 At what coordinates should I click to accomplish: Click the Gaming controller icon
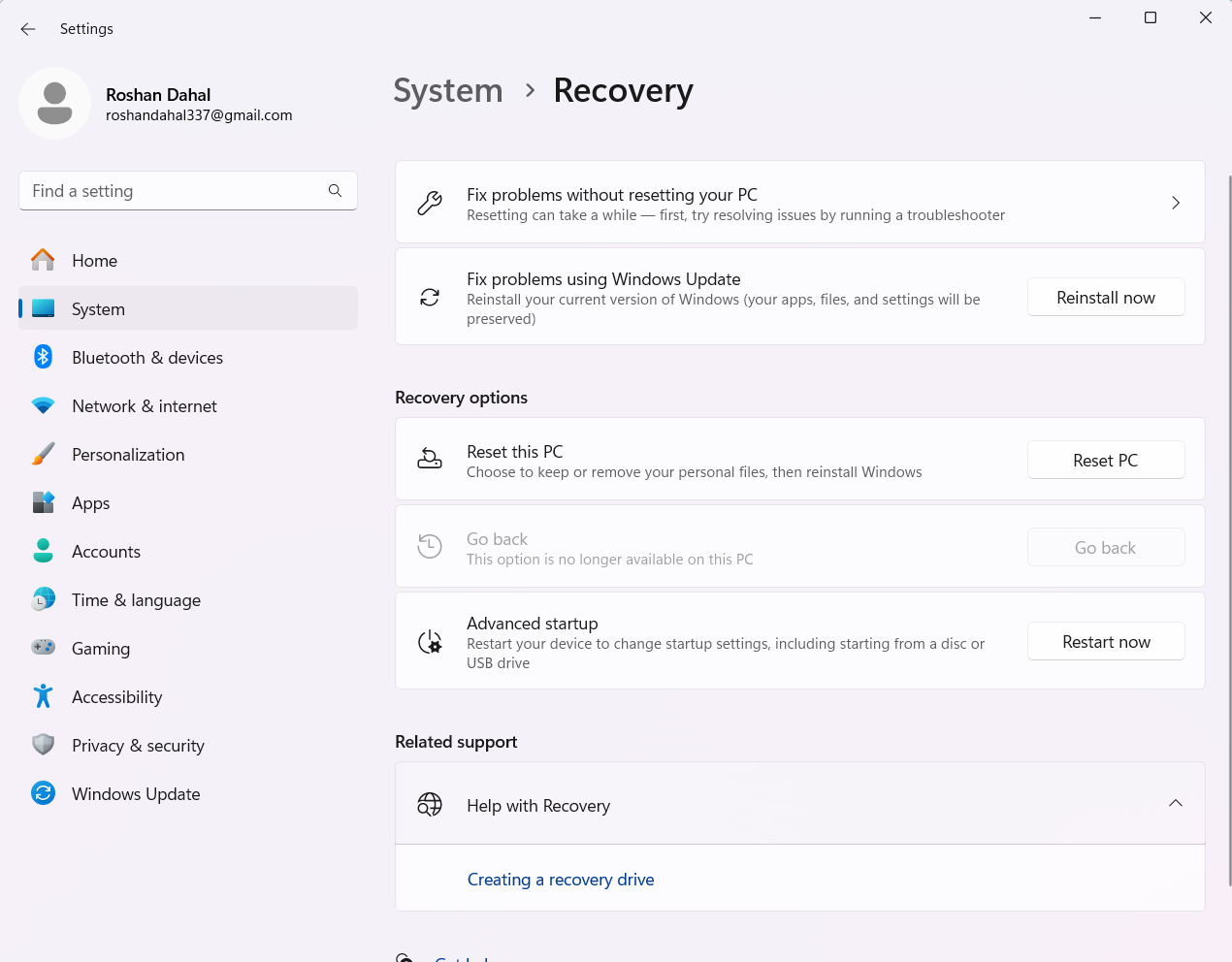(43, 648)
